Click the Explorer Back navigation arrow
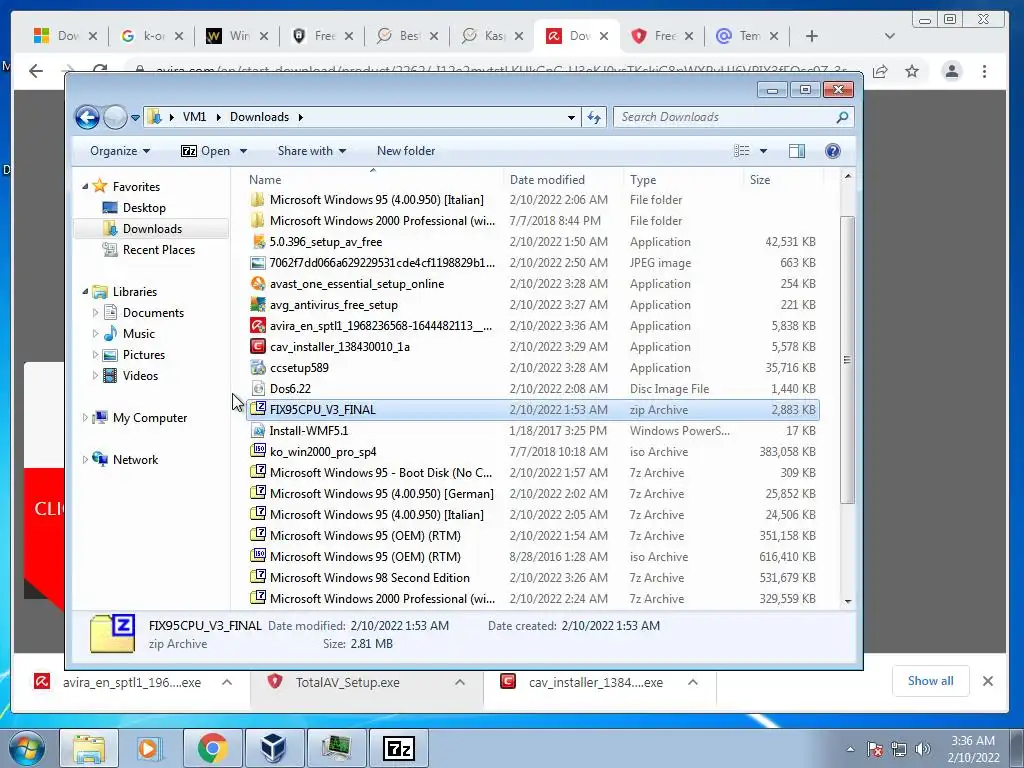This screenshot has height=768, width=1024. [87, 118]
